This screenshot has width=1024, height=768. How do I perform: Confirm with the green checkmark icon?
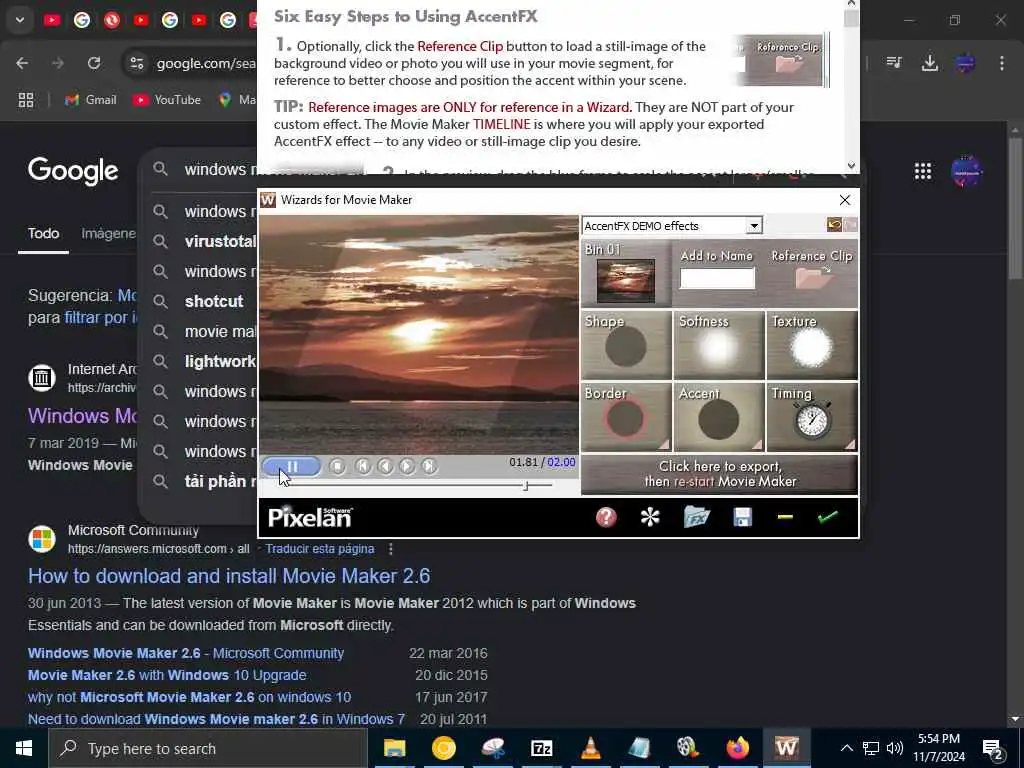(x=827, y=517)
